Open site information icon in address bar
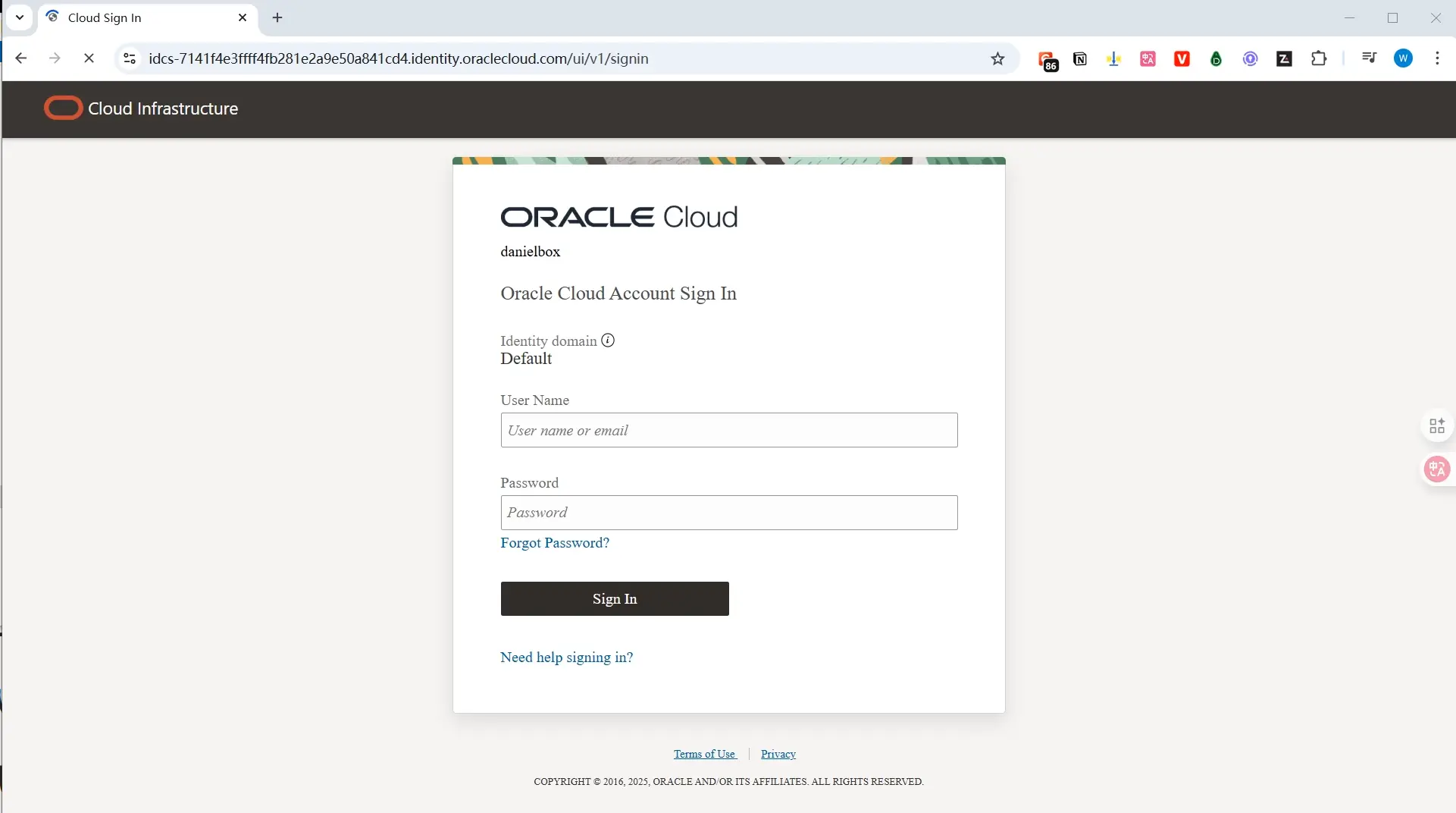This screenshot has width=1456, height=813. click(x=130, y=58)
